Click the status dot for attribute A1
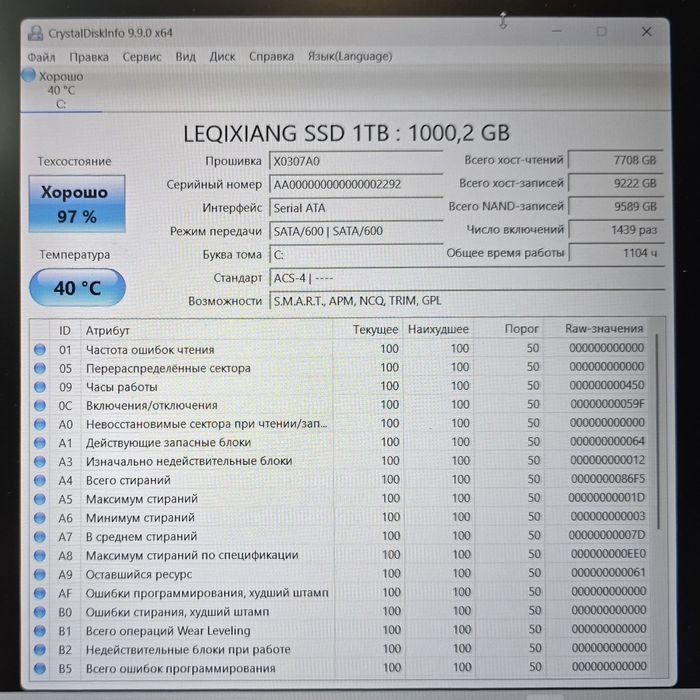This screenshot has width=700, height=700. point(40,443)
